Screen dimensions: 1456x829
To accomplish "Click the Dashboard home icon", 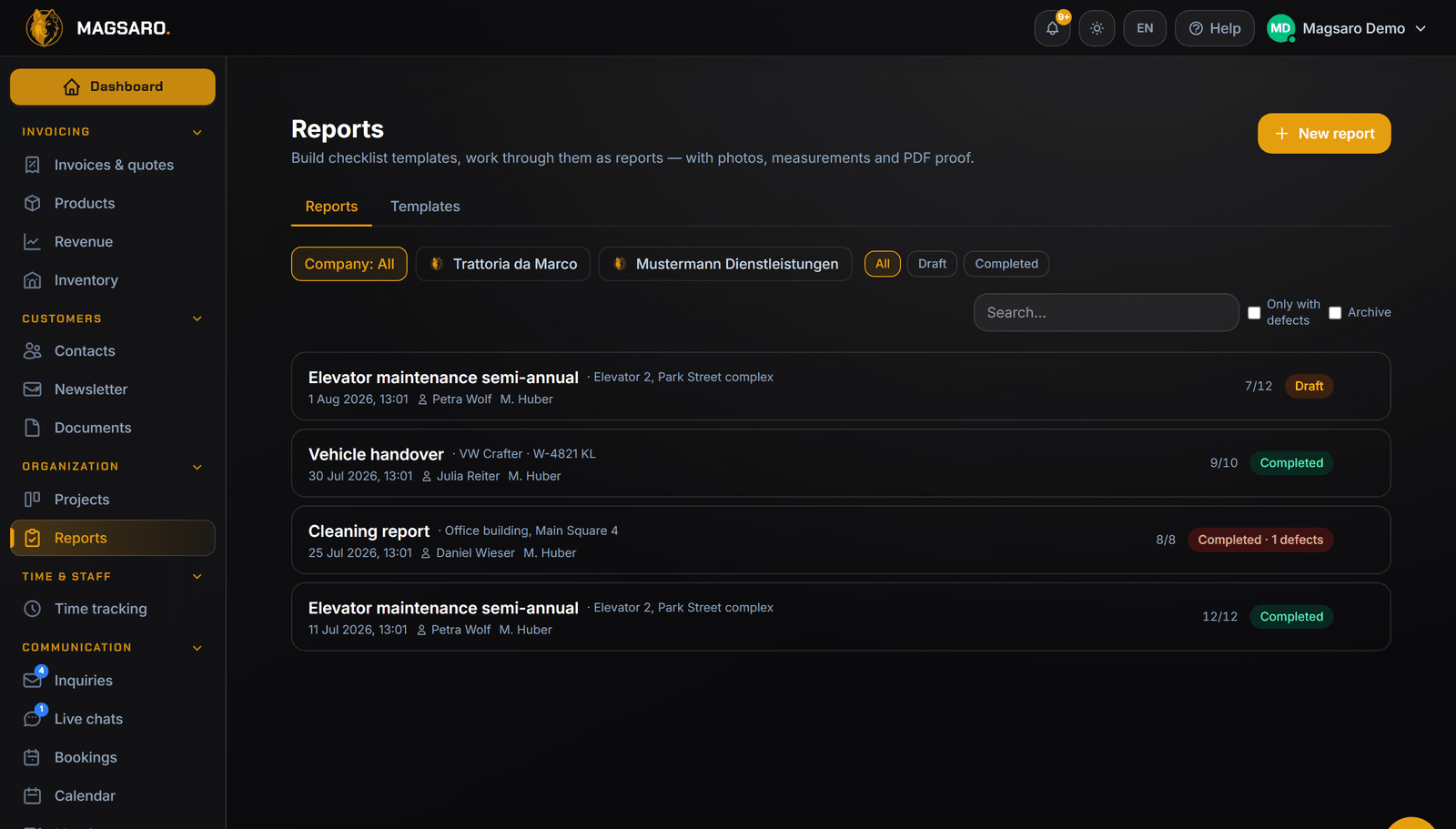I will (x=72, y=86).
